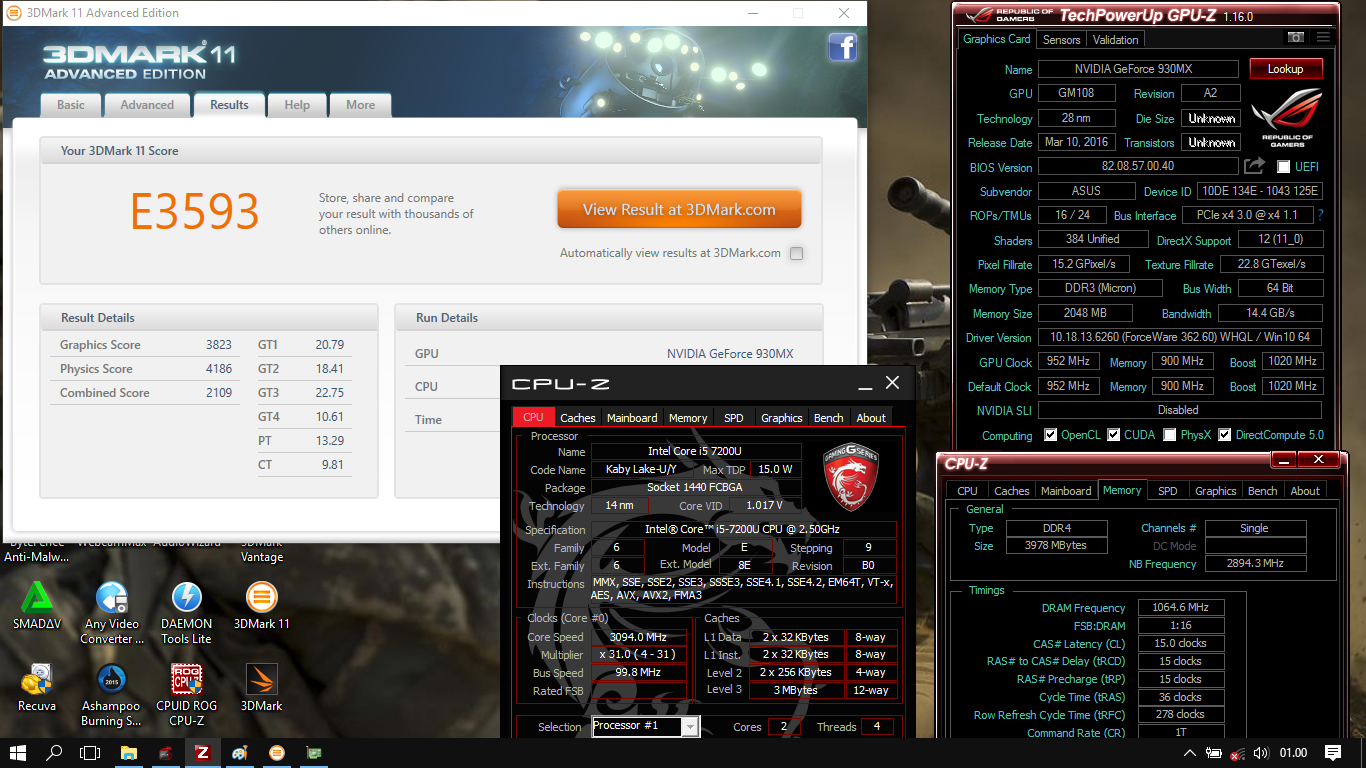Viewport: 1366px width, 768px height.
Task: Open the SMADAV desktop icon
Action: [37, 607]
